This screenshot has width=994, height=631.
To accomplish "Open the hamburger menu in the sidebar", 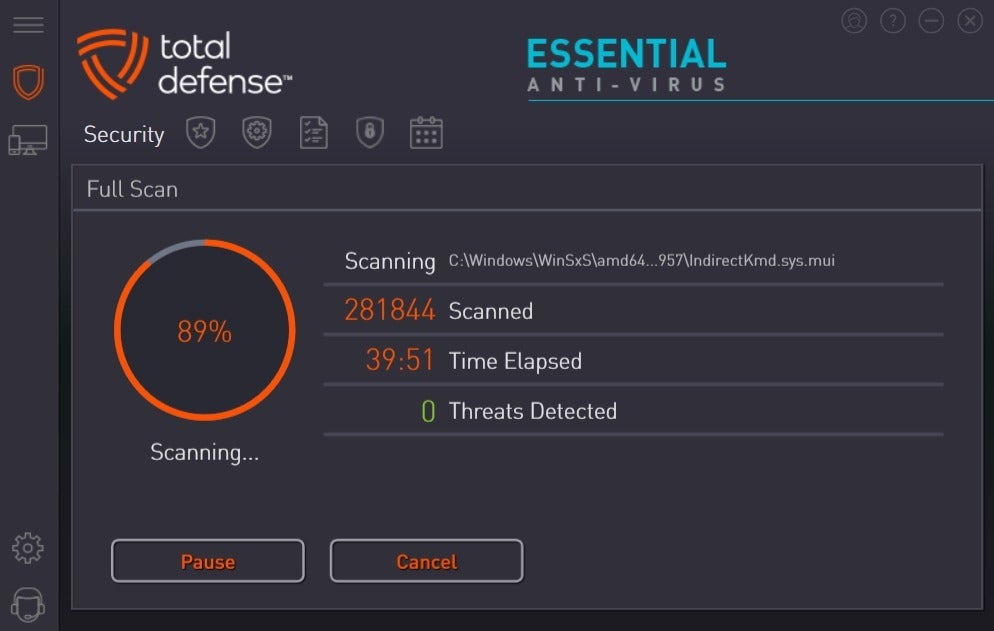I will (28, 26).
